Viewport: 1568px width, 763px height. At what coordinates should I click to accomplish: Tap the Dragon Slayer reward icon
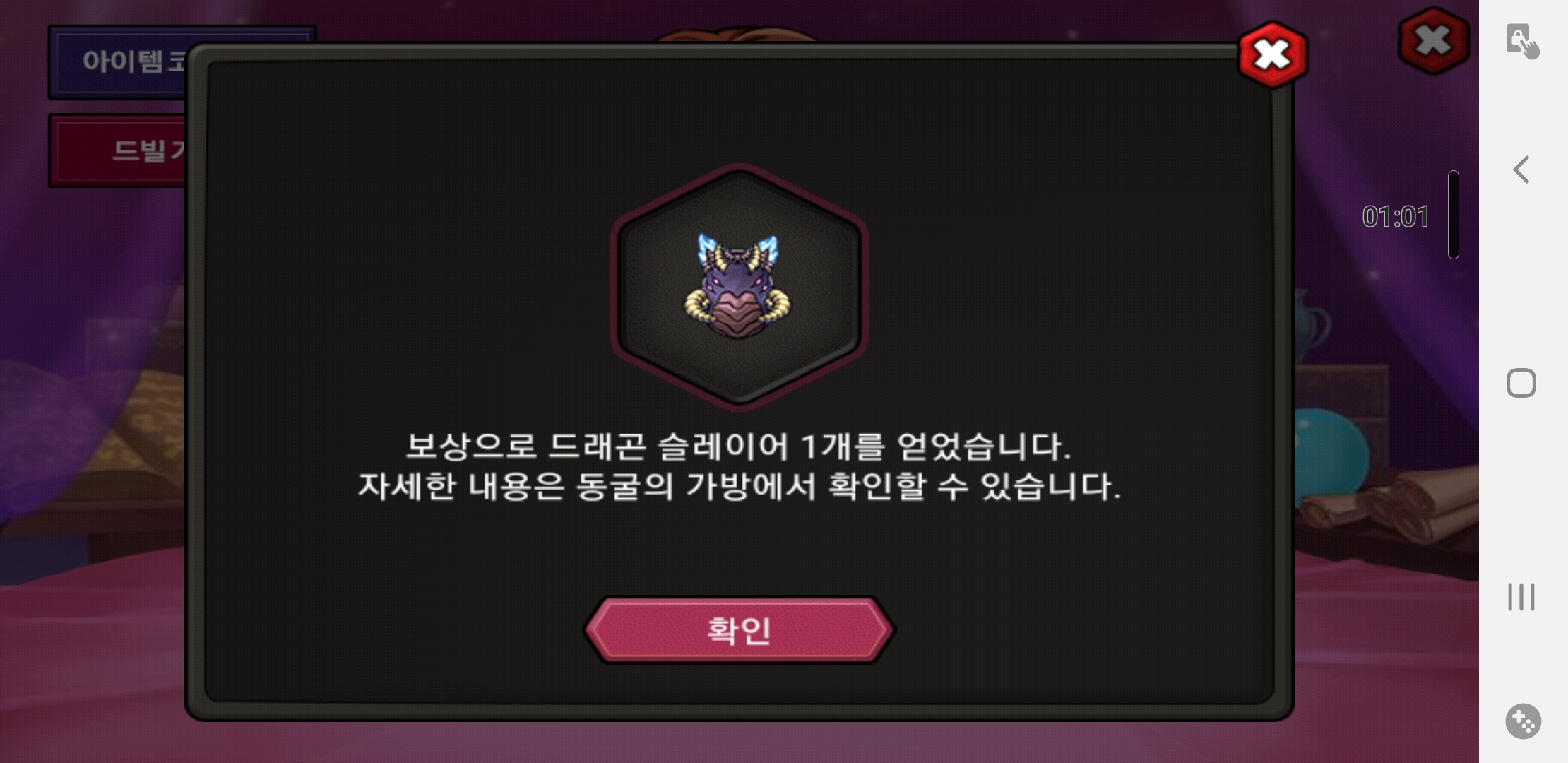pyautogui.click(x=739, y=287)
